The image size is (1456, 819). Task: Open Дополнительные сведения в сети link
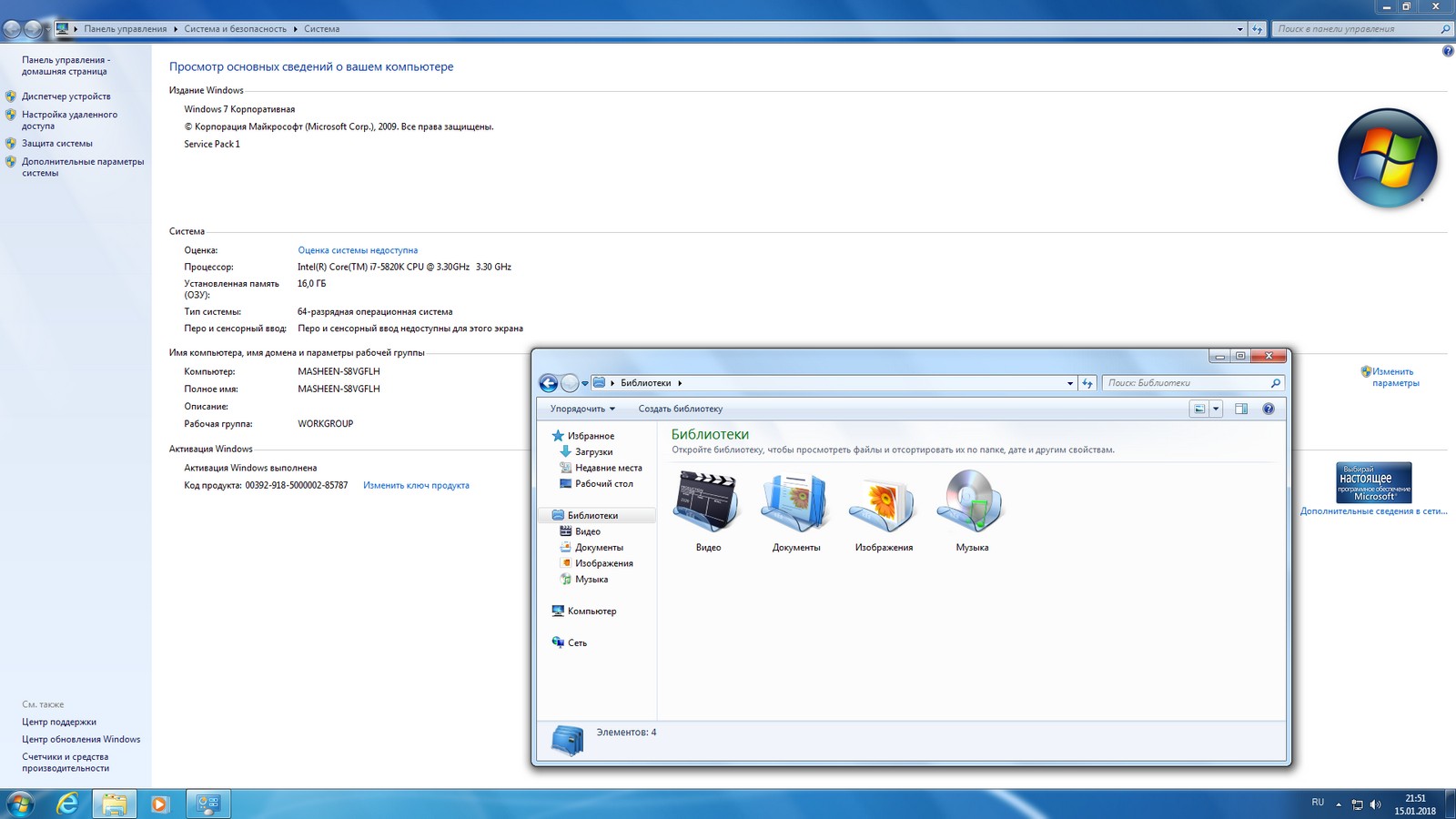point(1373,511)
